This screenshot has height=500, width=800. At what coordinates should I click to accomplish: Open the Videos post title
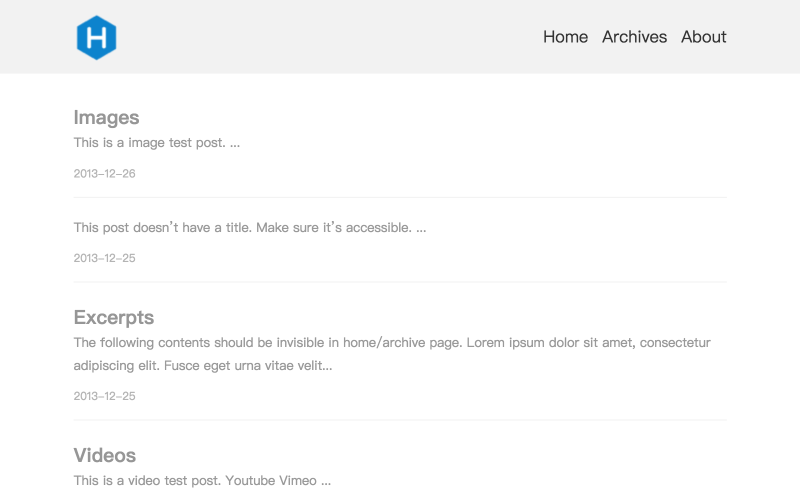coord(104,456)
